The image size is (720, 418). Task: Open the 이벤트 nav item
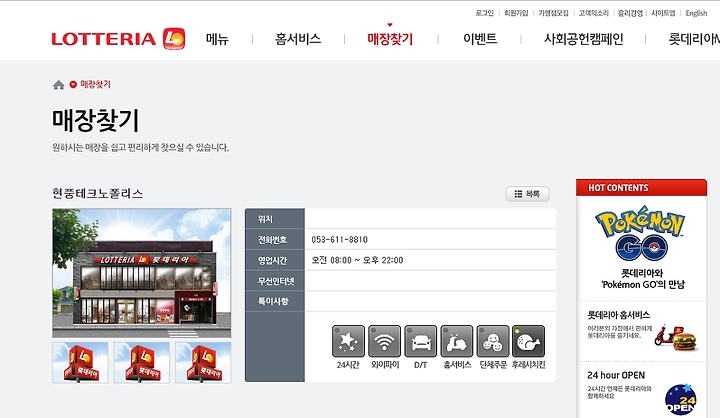pyautogui.click(x=480, y=39)
